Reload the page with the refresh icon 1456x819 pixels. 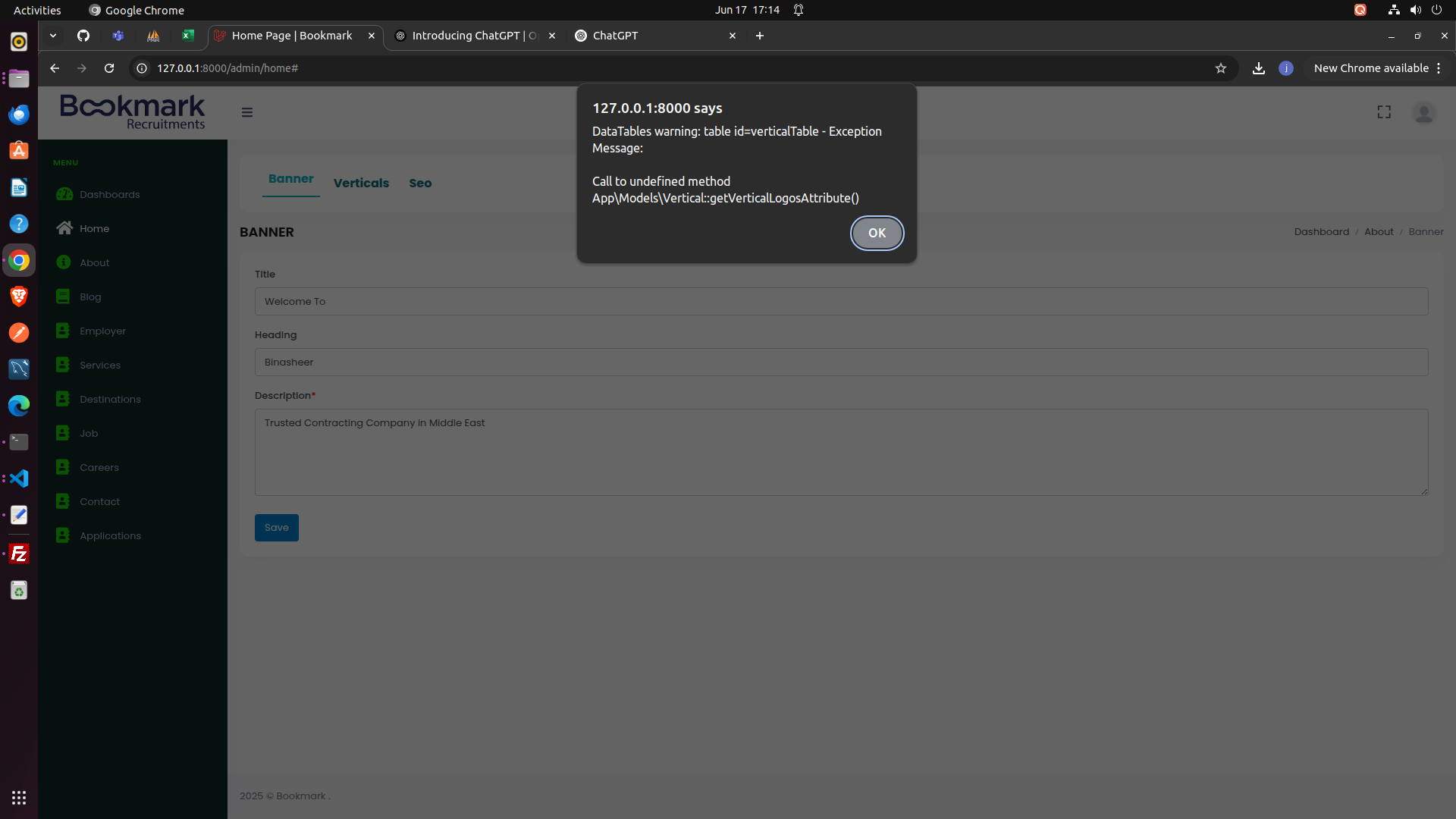pyautogui.click(x=109, y=68)
